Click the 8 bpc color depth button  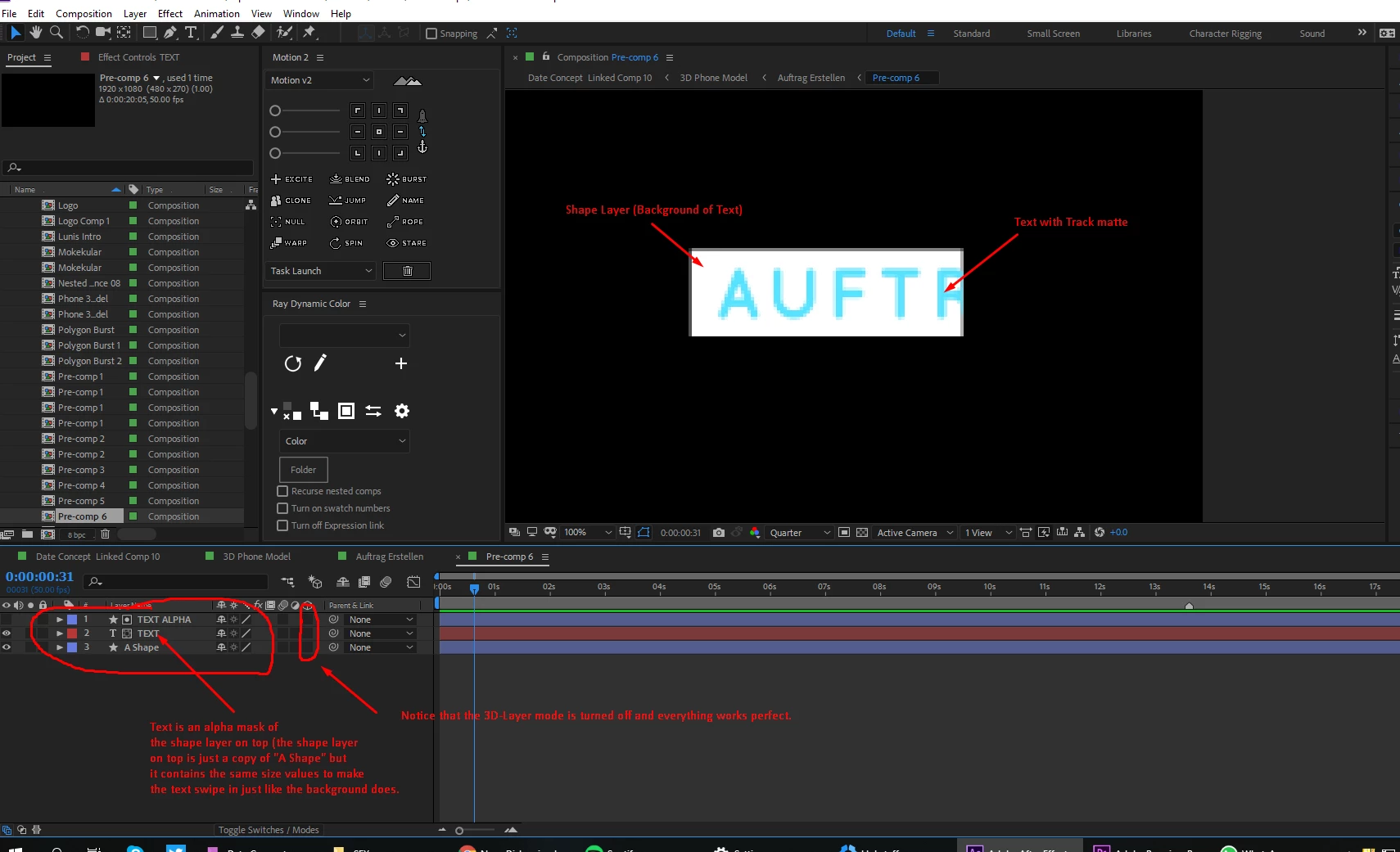click(76, 534)
